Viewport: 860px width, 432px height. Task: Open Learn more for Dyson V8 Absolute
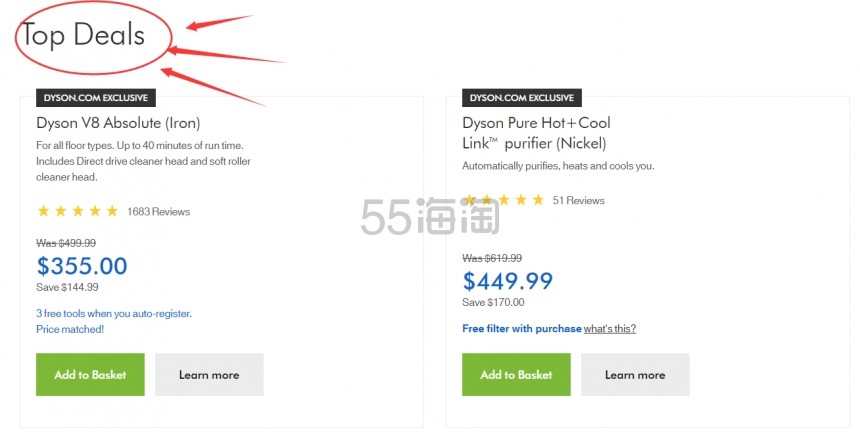click(x=209, y=374)
